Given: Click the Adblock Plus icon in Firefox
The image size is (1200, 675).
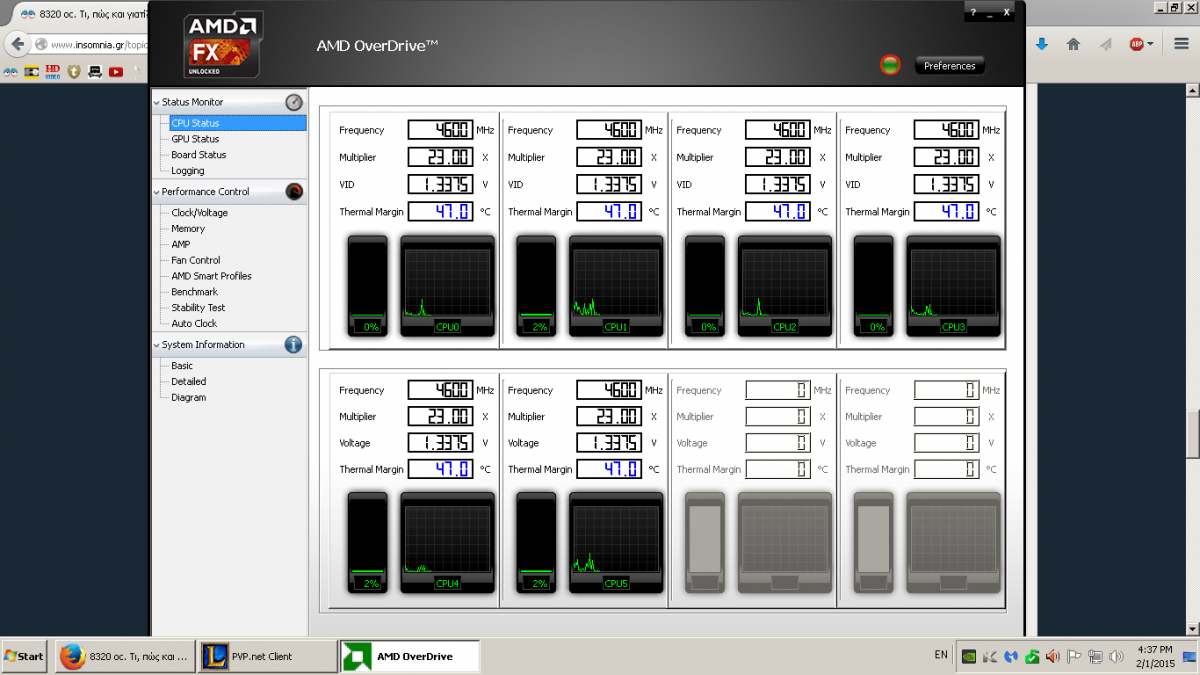Looking at the screenshot, I should tap(1137, 44).
